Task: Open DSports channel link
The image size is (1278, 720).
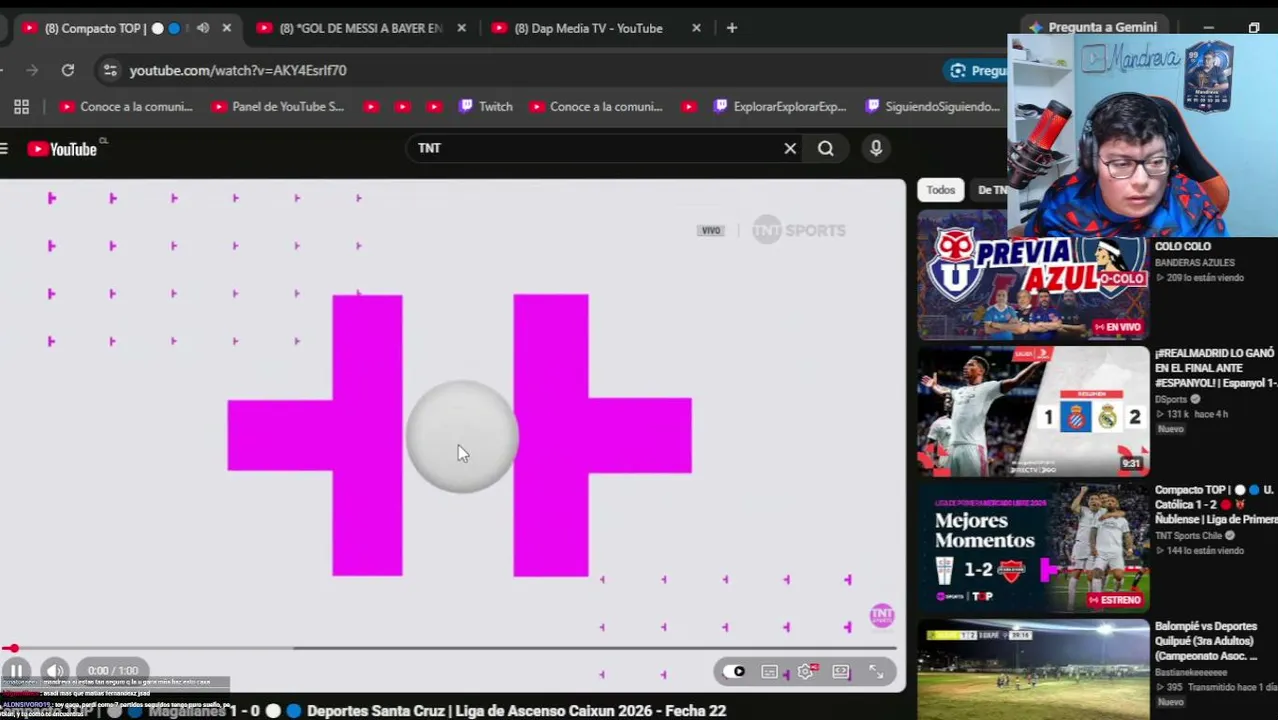Action: [1171, 399]
